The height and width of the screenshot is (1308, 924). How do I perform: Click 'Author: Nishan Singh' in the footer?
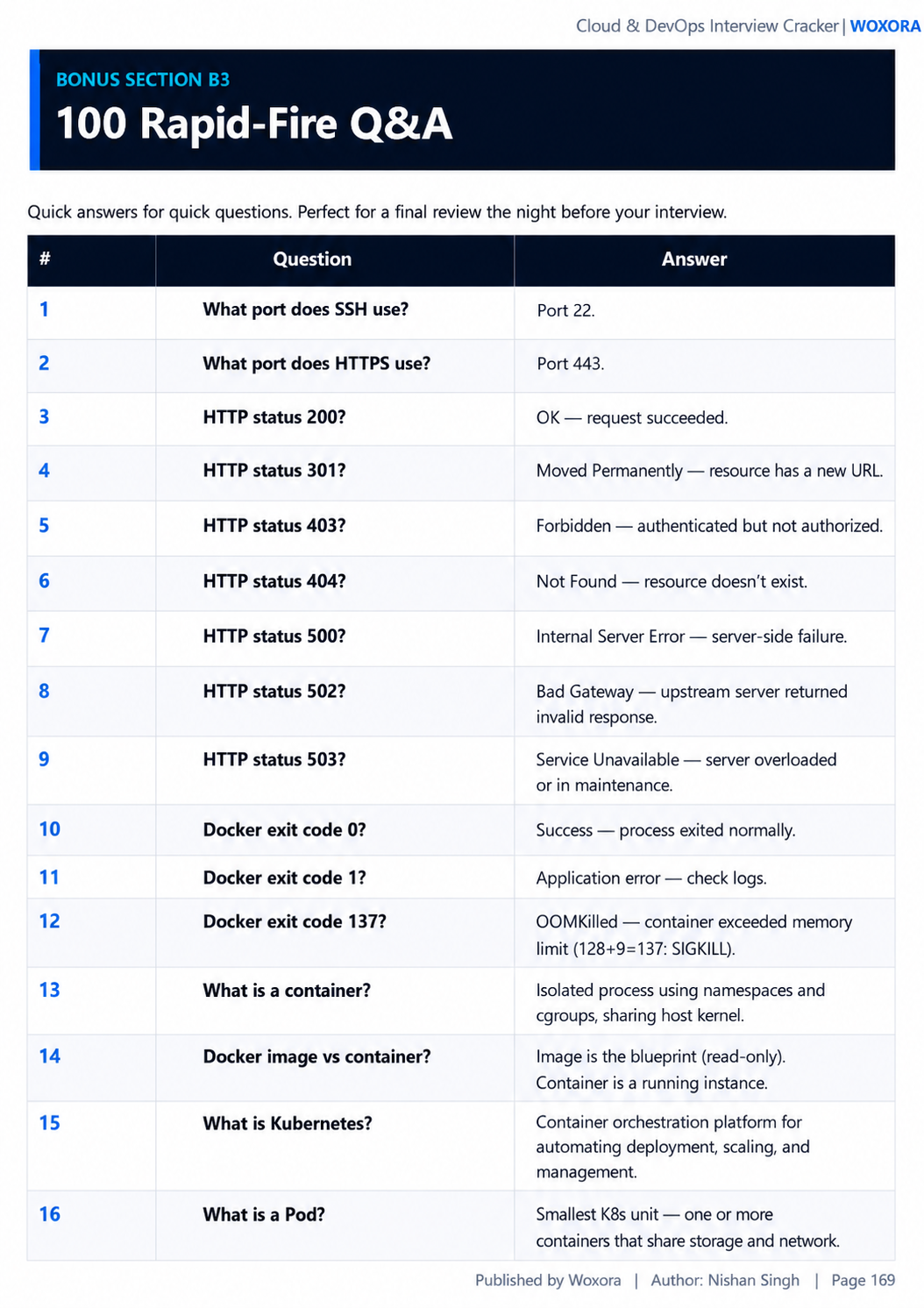pyautogui.click(x=725, y=1280)
